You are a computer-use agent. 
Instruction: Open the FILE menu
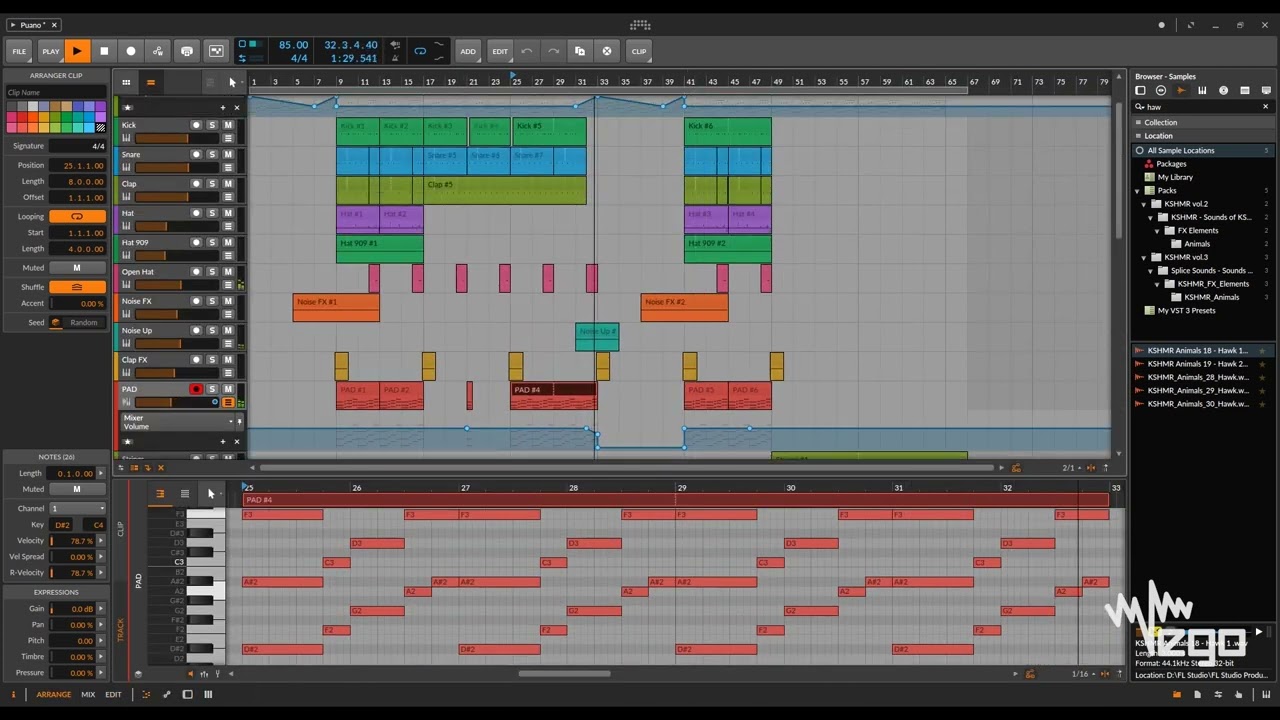19,51
